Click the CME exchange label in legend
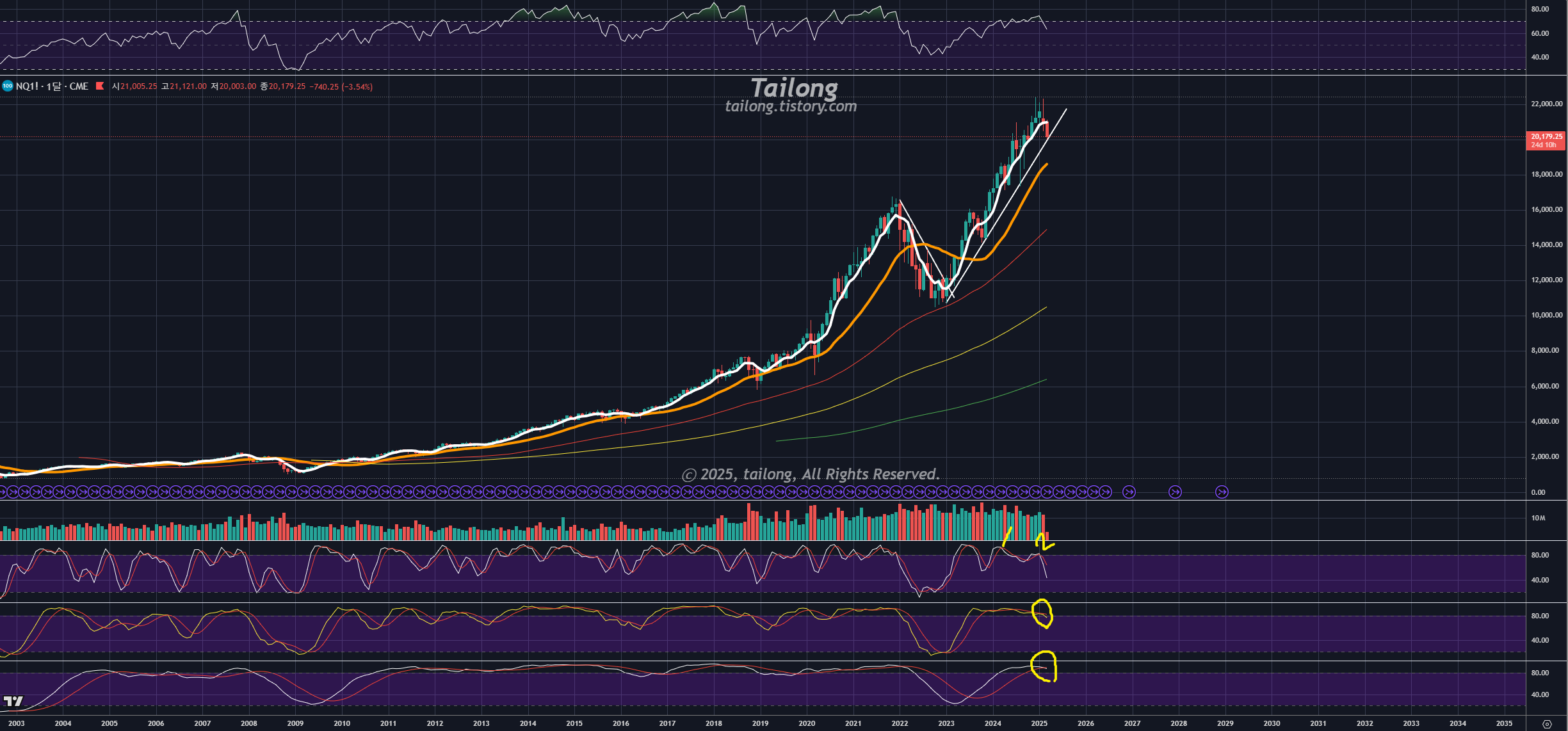Image resolution: width=1568 pixels, height=731 pixels. [x=79, y=86]
